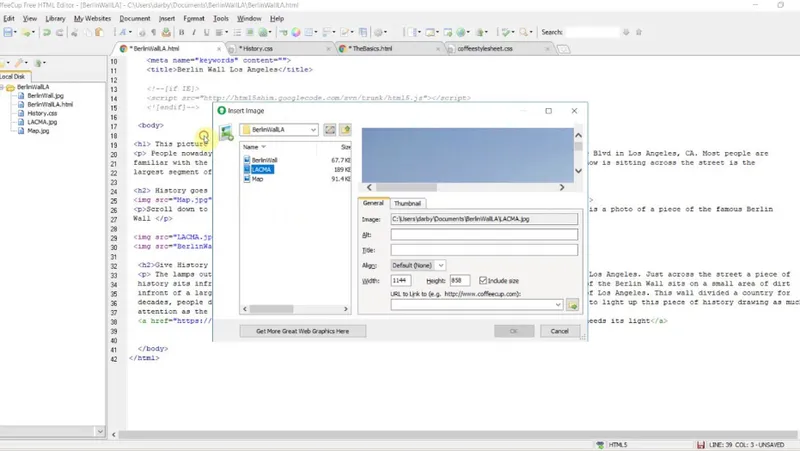The width and height of the screenshot is (800, 451).
Task: Open the BerlinWallLA folder dropdown
Action: click(279, 130)
